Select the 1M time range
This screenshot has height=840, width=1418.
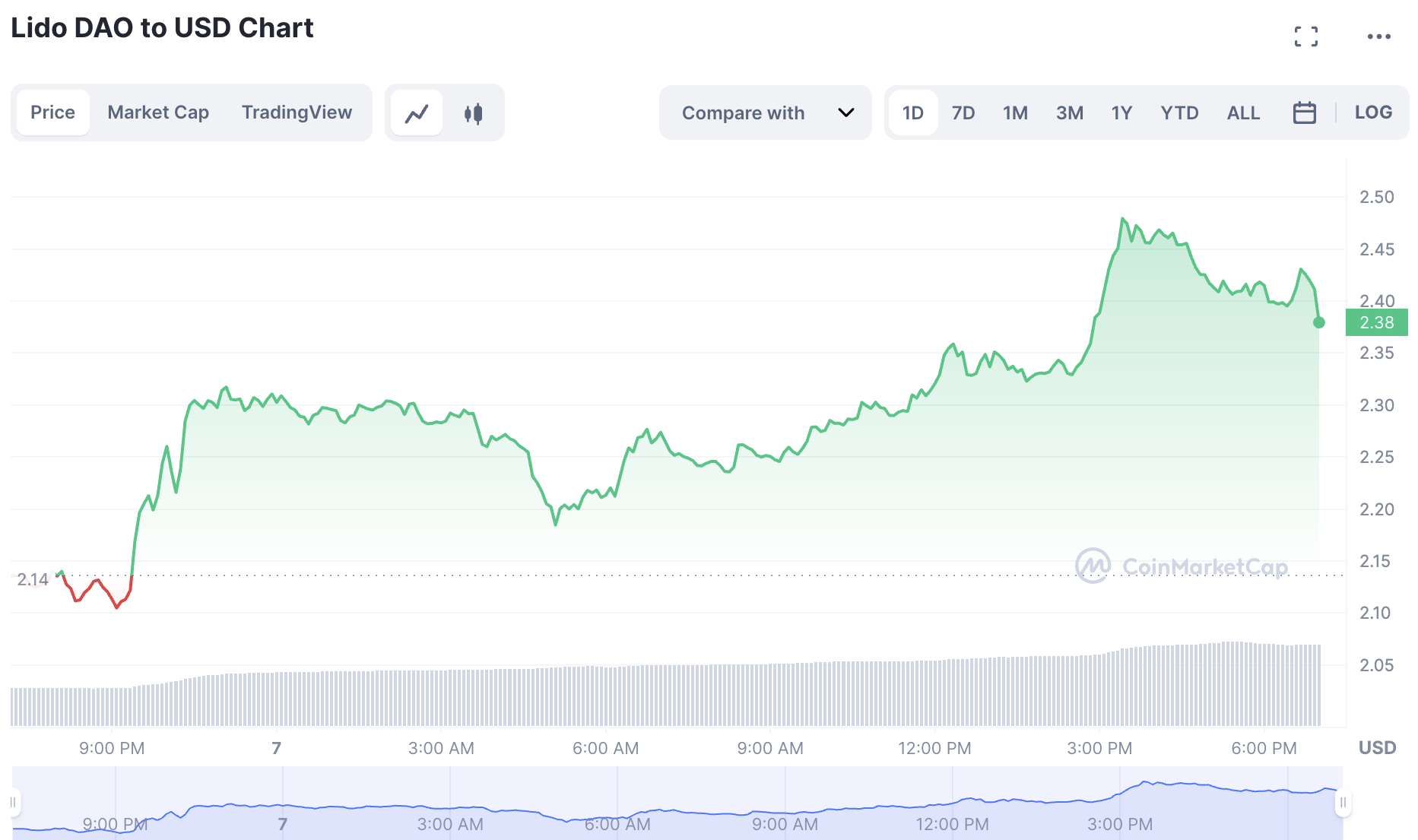[x=1015, y=113]
